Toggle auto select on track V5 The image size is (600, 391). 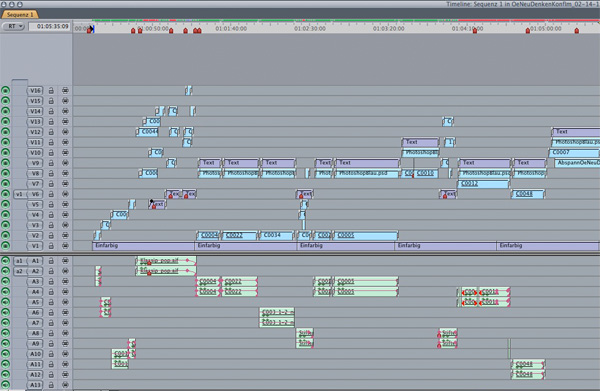65,204
